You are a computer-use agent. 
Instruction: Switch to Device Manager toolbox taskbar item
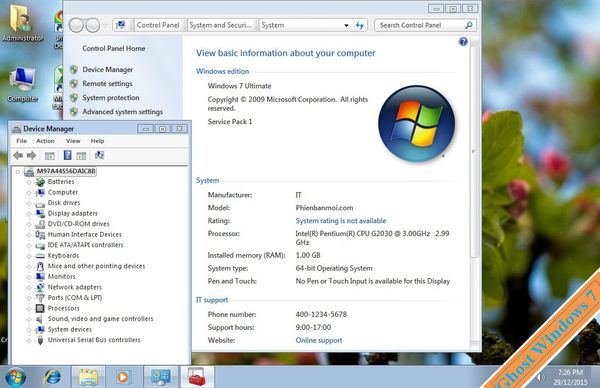(197, 377)
